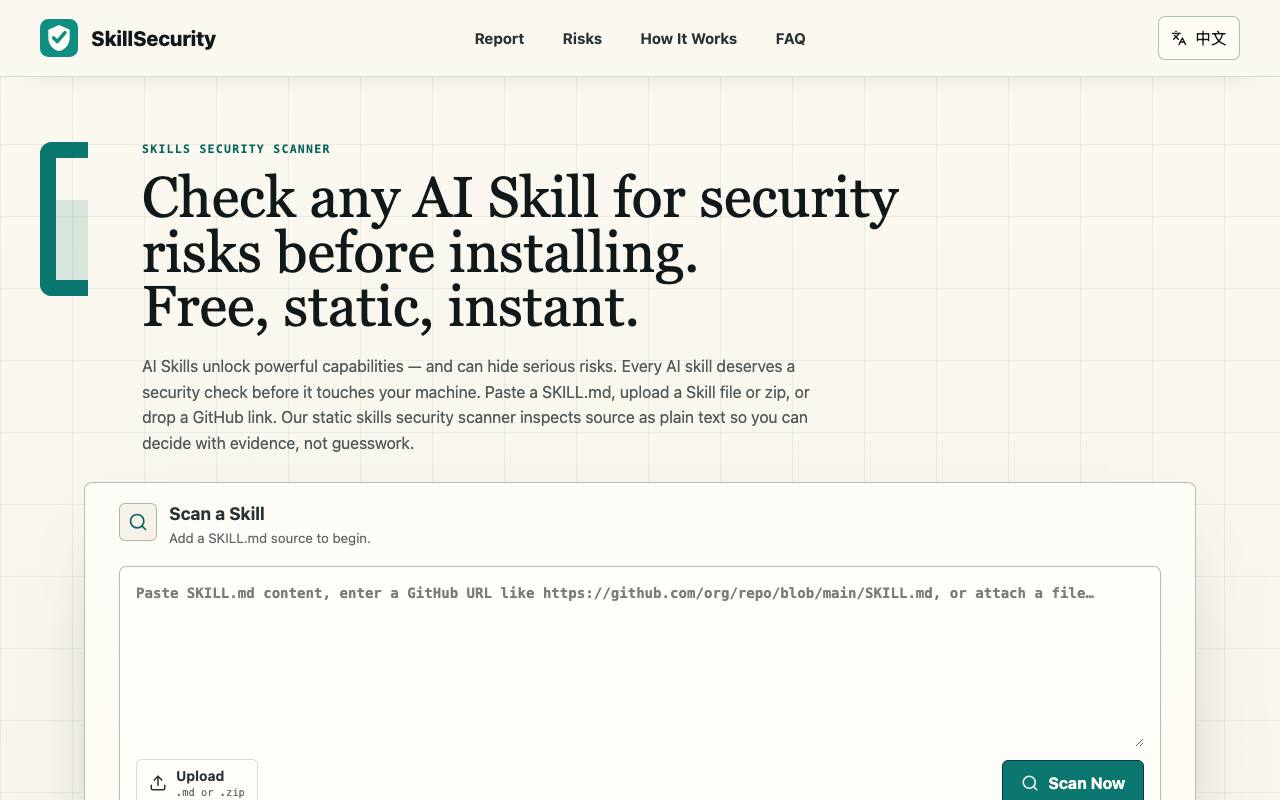This screenshot has height=800, width=1280.
Task: Click the translate icon in language button
Action: click(1179, 38)
